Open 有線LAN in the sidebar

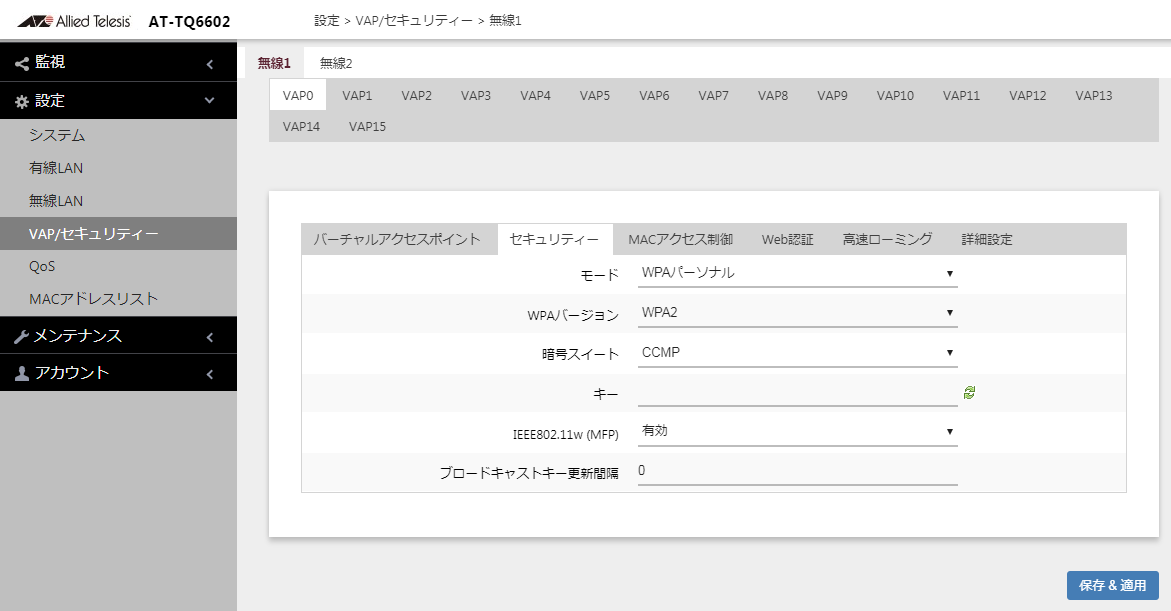coord(119,168)
